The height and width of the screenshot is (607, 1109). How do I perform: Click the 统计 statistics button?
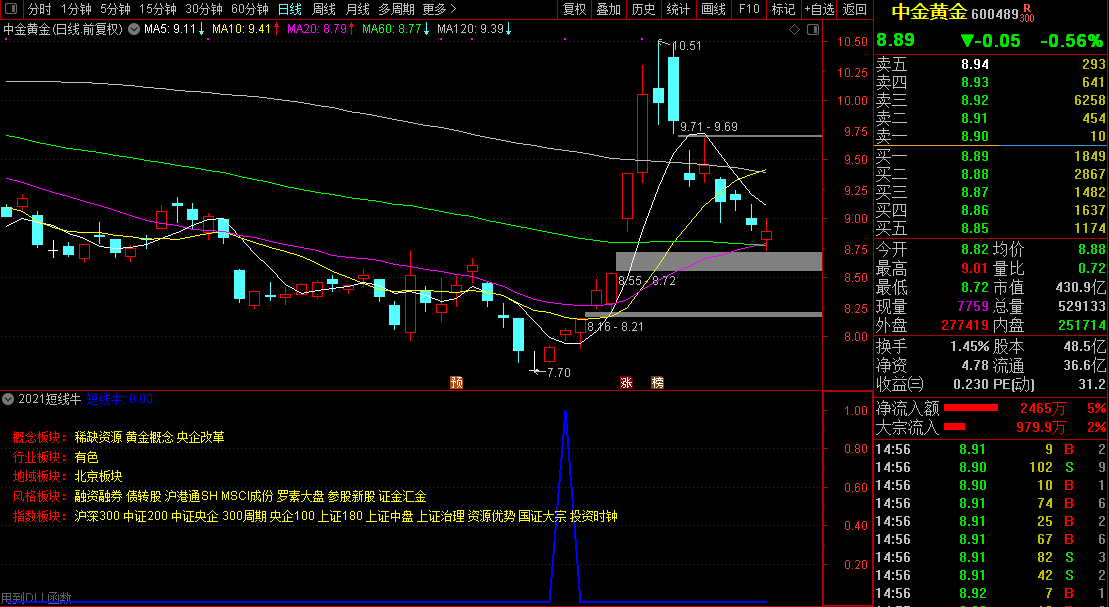click(x=678, y=9)
